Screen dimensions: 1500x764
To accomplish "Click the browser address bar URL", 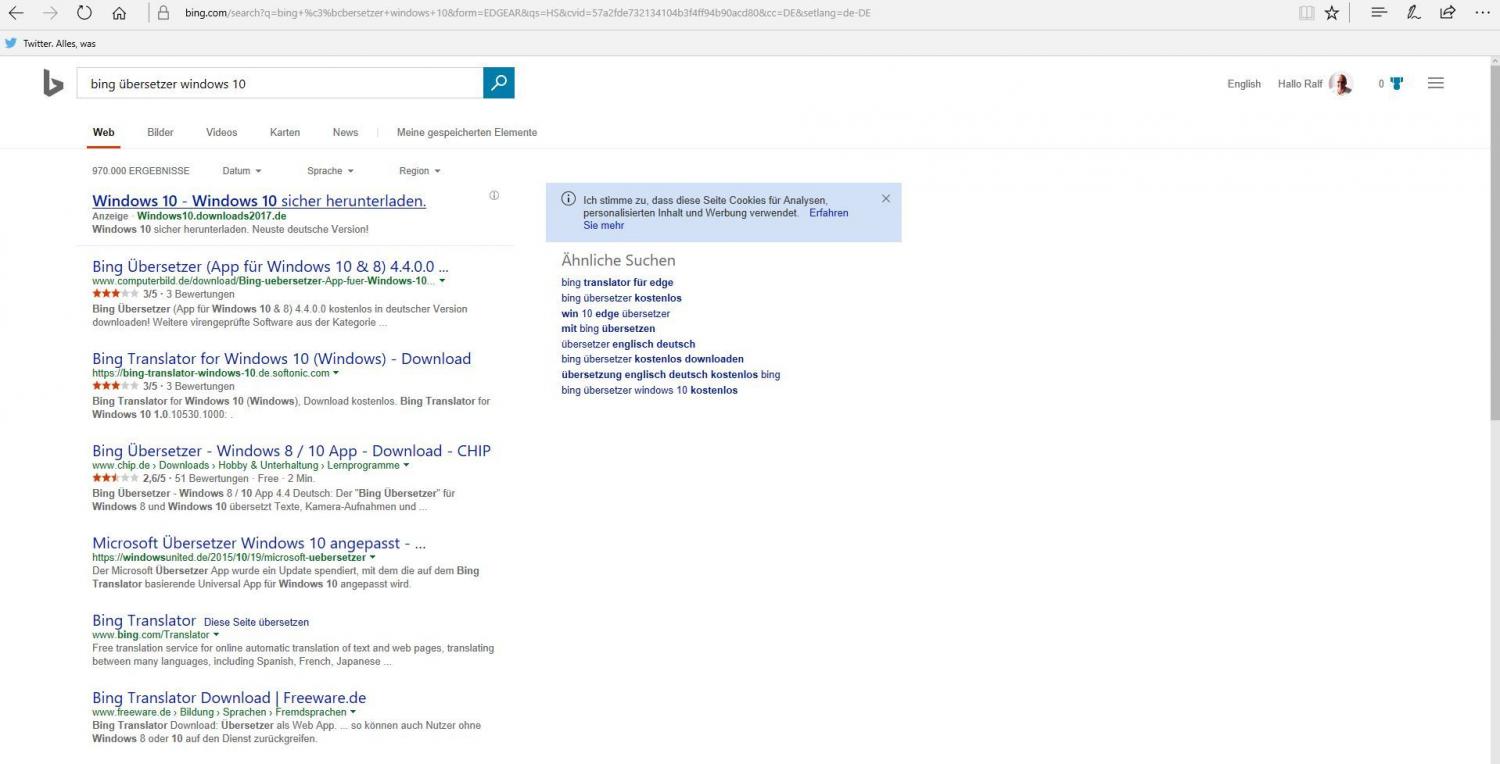I will coord(528,13).
